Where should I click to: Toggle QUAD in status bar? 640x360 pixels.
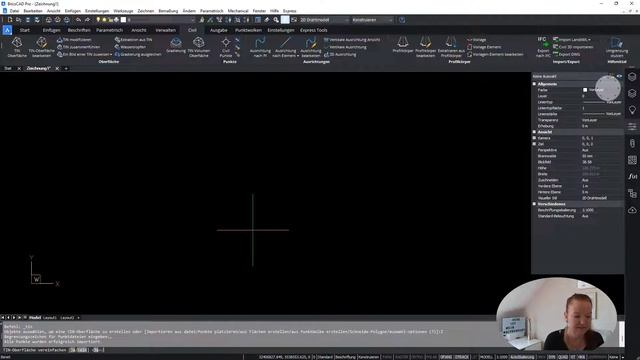pos(563,357)
